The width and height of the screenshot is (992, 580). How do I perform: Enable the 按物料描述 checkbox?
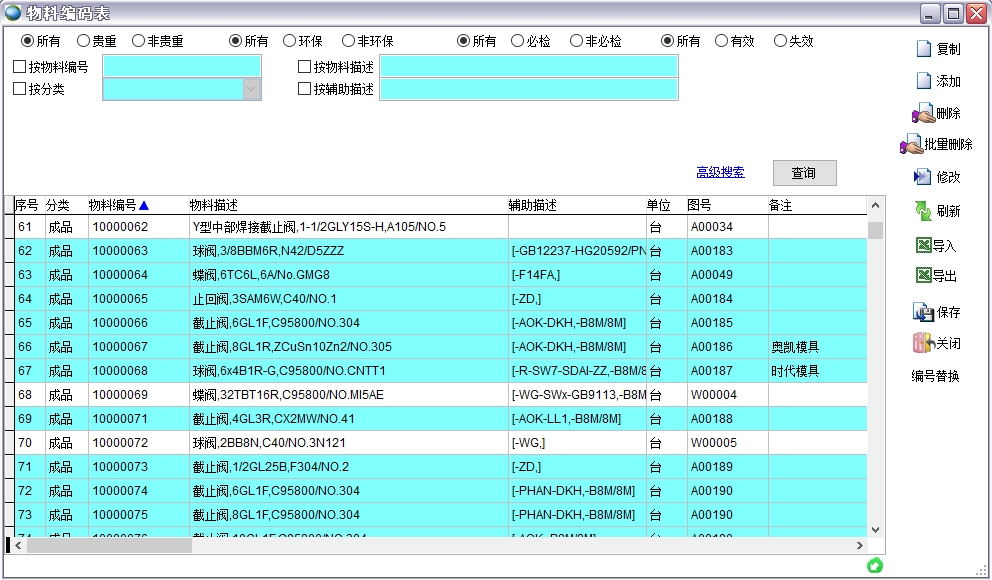305,67
